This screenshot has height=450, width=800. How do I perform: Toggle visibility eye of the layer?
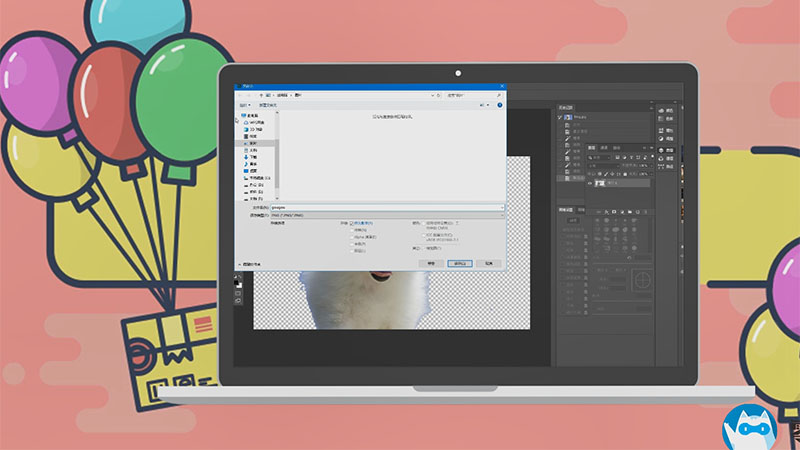click(589, 184)
